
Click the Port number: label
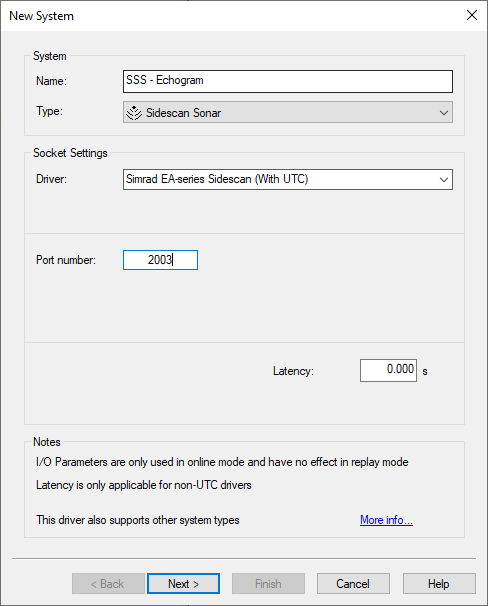coord(66,260)
